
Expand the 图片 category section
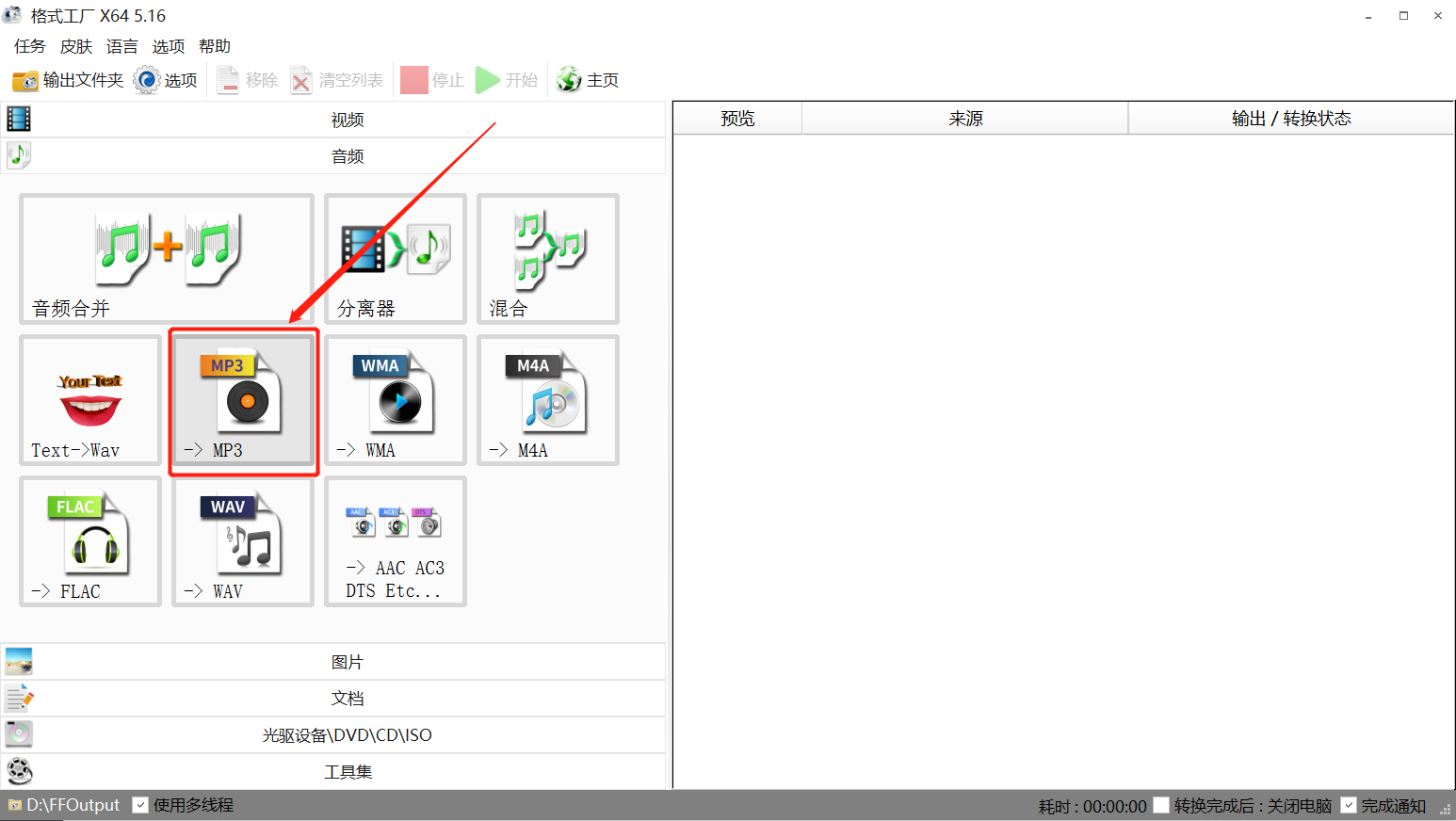(x=333, y=662)
